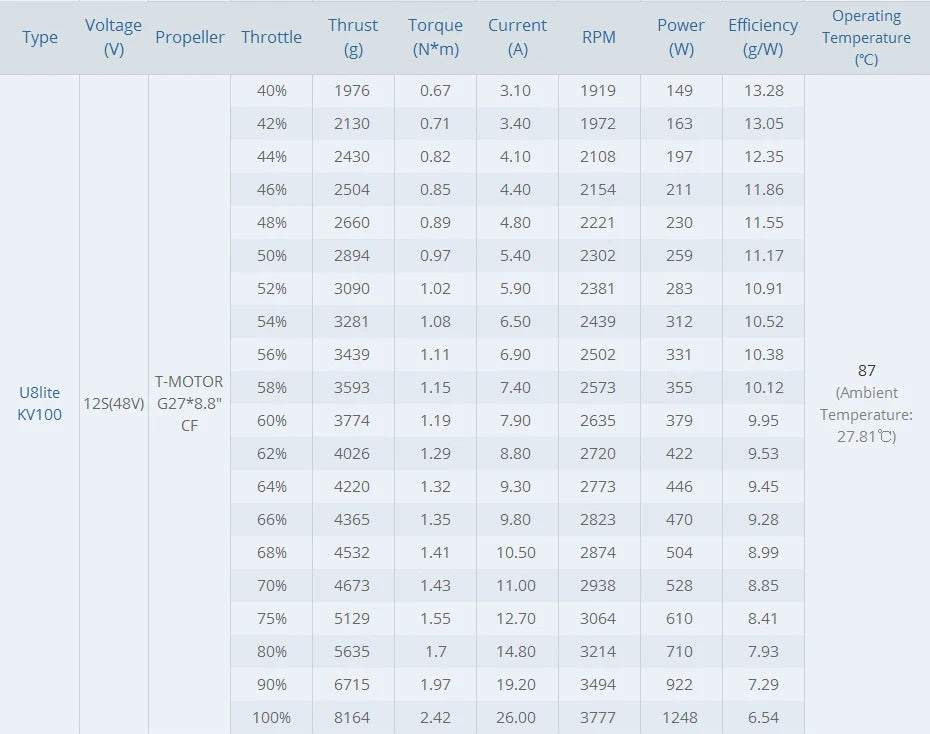Select the 2.42 torque value
This screenshot has height=734, width=930.
click(x=435, y=717)
